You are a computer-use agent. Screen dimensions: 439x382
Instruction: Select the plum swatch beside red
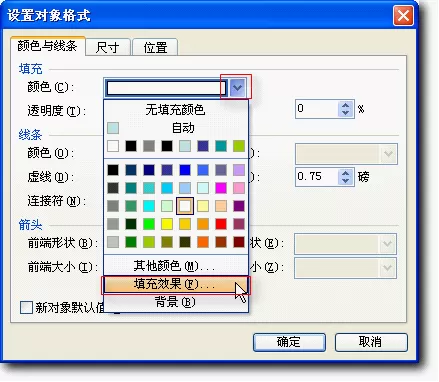click(239, 224)
